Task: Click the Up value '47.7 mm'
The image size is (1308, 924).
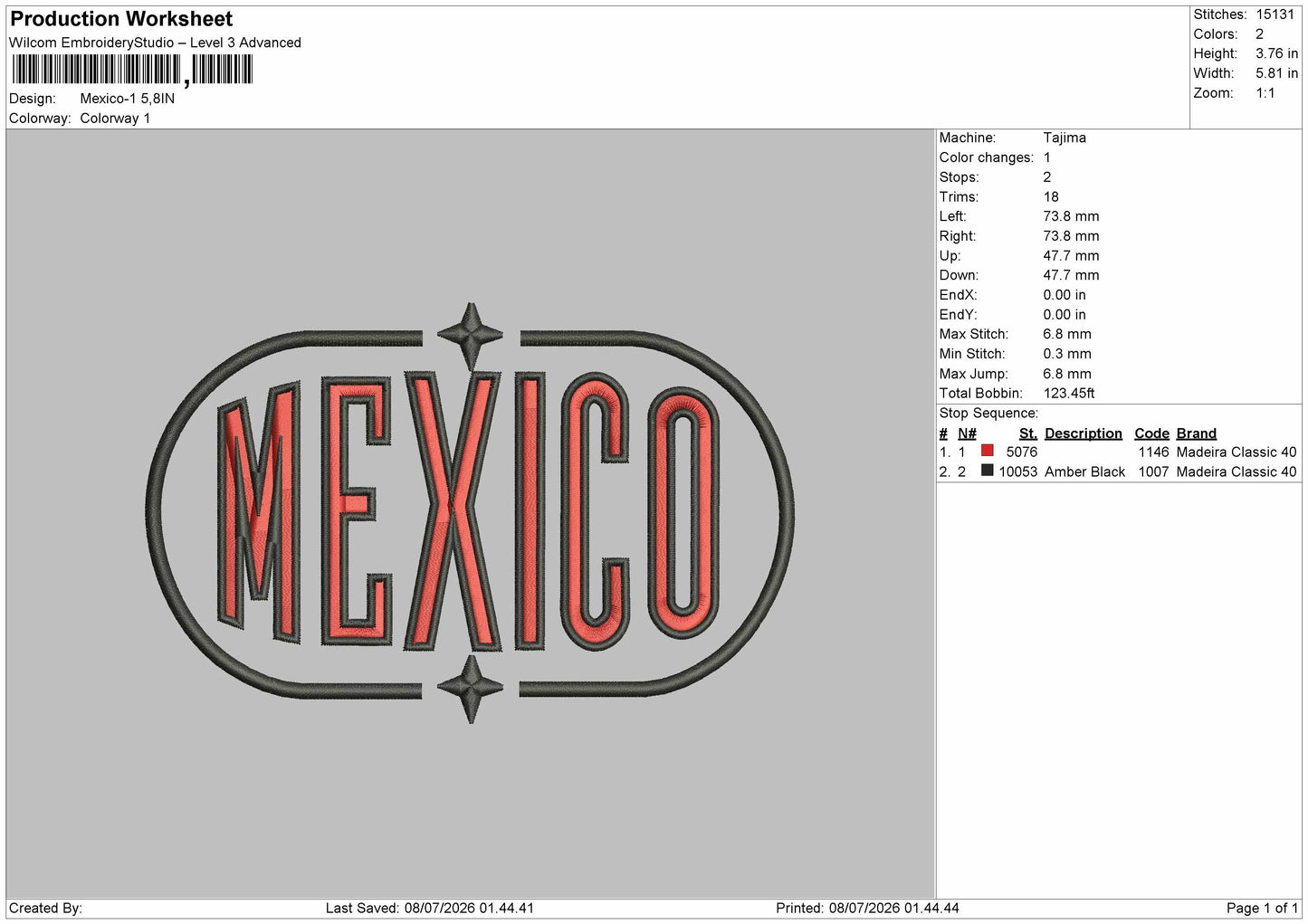Action: [1071, 255]
